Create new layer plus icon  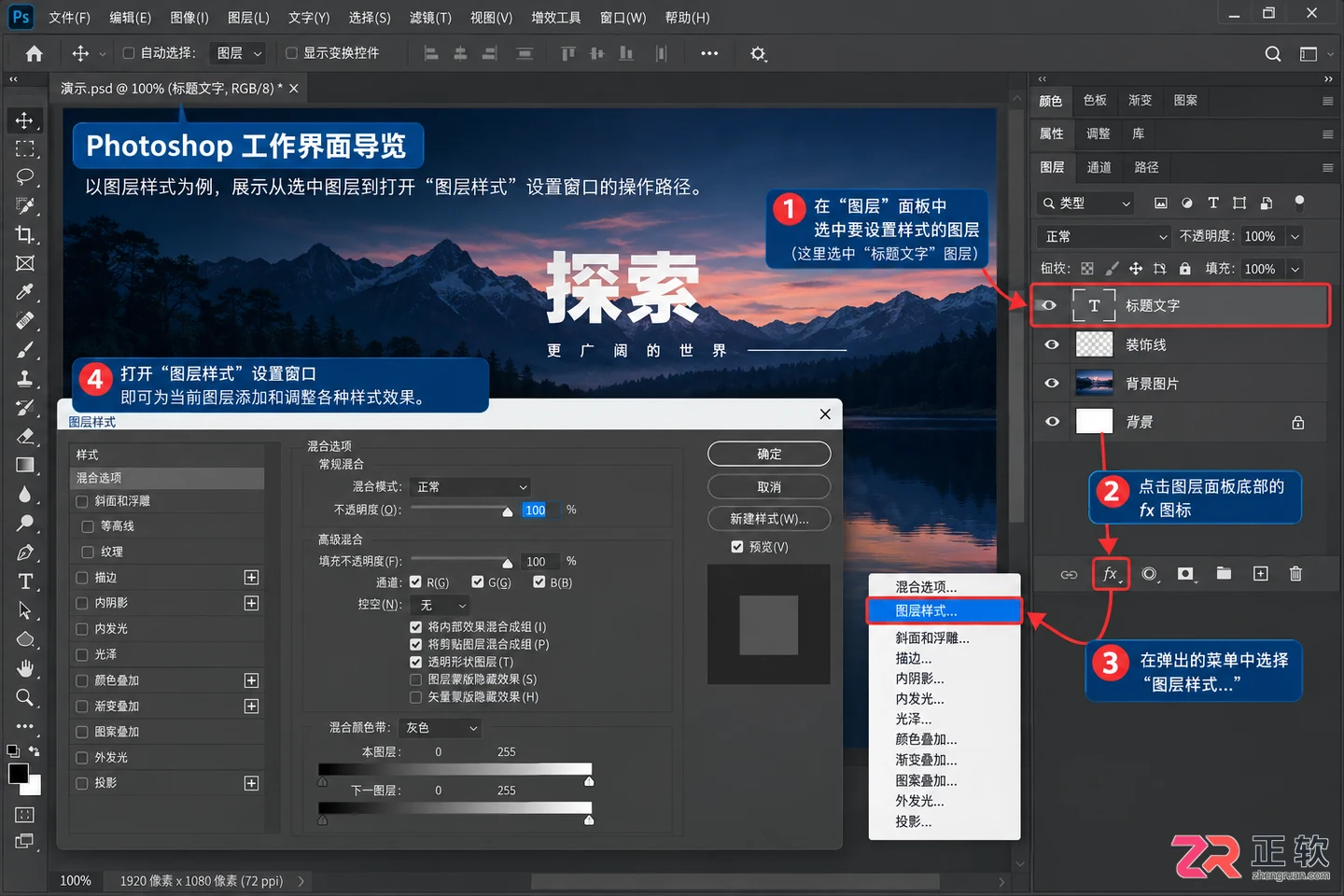[x=1260, y=573]
